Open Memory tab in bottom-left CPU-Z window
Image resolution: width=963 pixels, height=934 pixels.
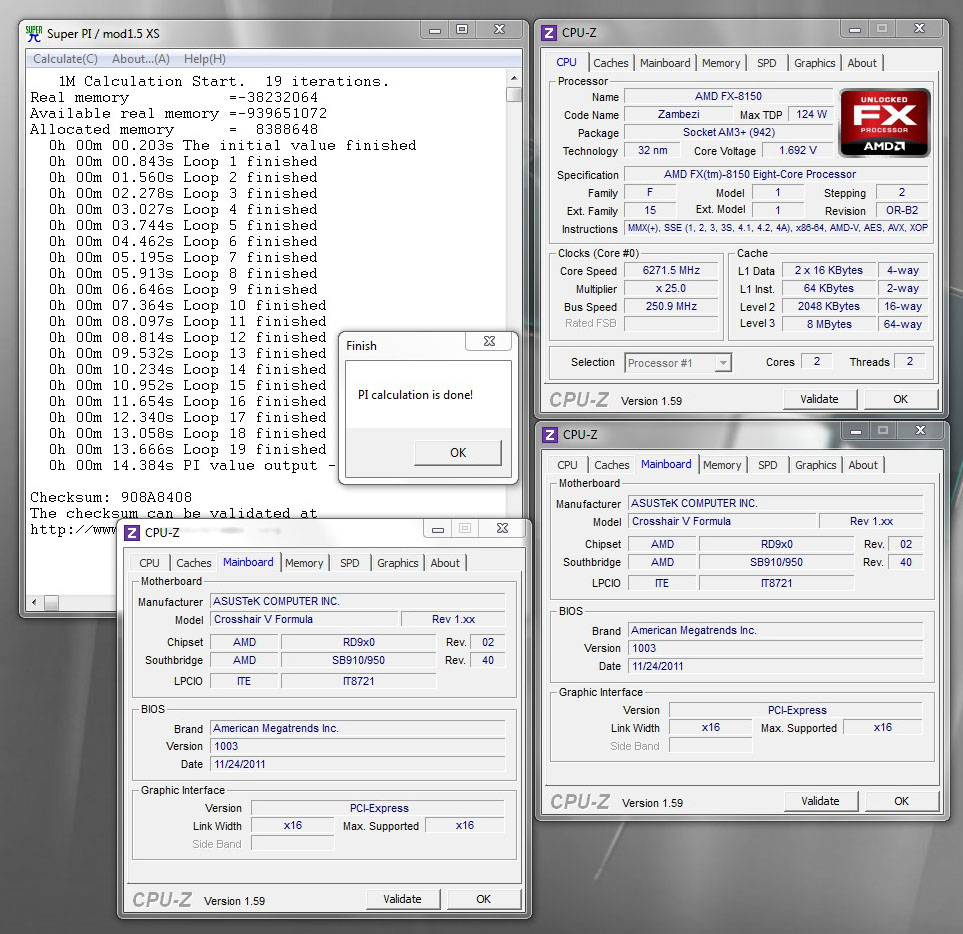[x=304, y=562]
